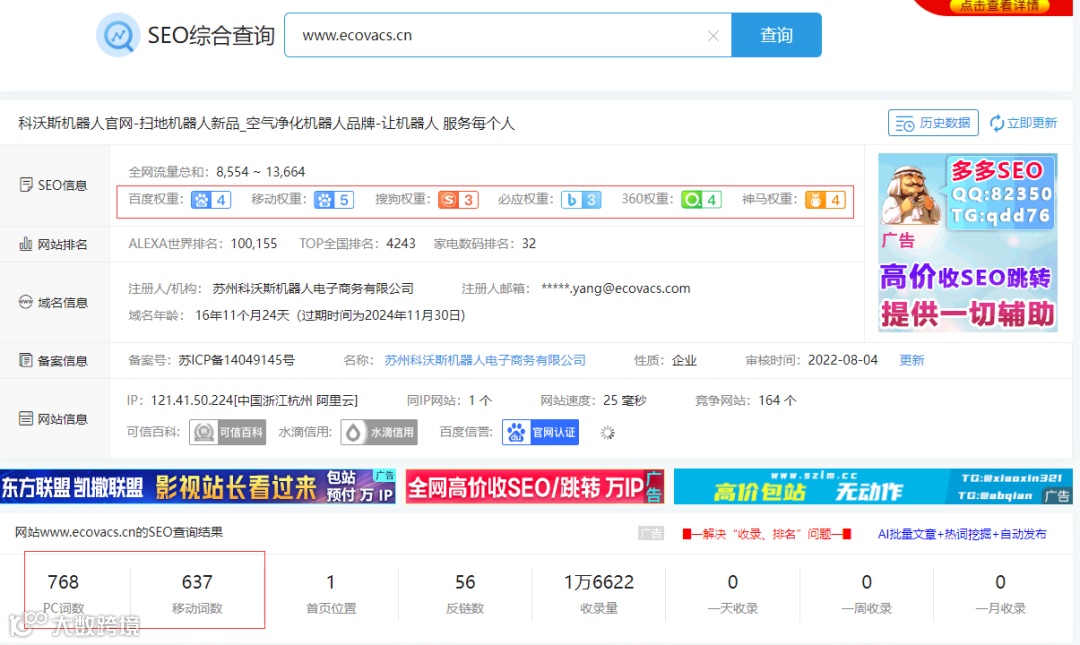Click the 网站信息 list icon
Image resolution: width=1080 pixels, height=645 pixels.
coord(25,418)
